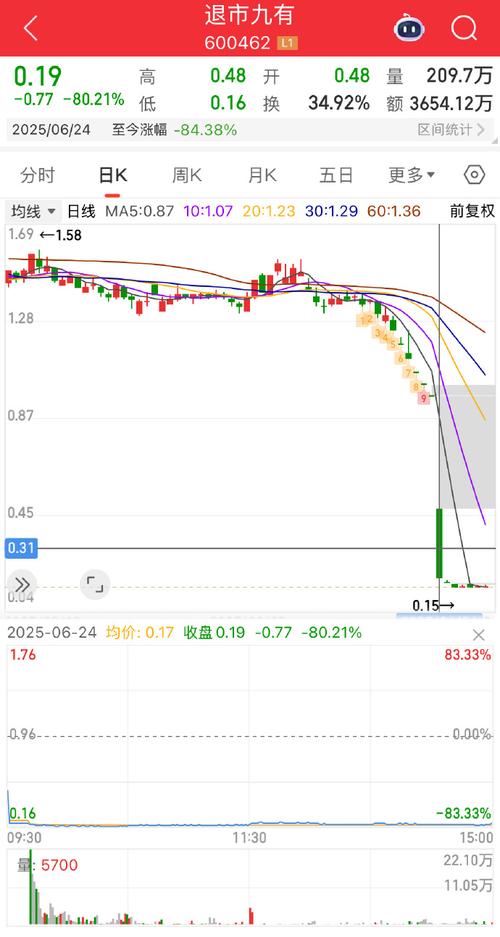Tap the 日线 label
This screenshot has width=500, height=937.
[x=81, y=211]
